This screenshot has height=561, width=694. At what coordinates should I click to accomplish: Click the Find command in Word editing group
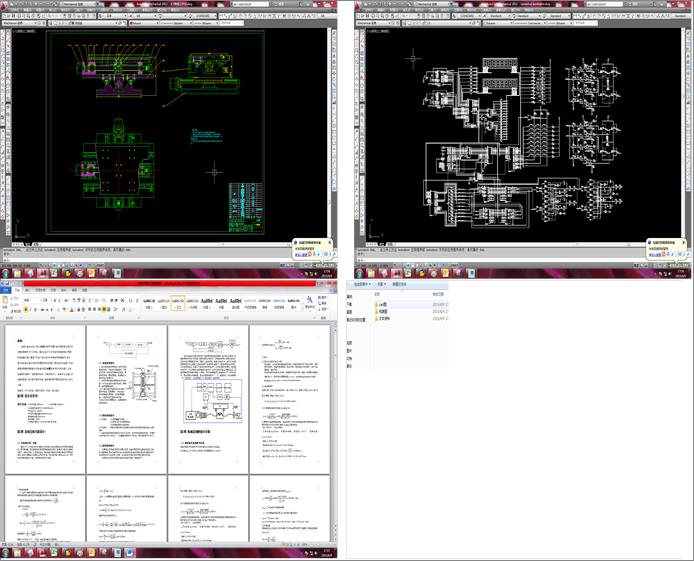pyautogui.click(x=323, y=297)
